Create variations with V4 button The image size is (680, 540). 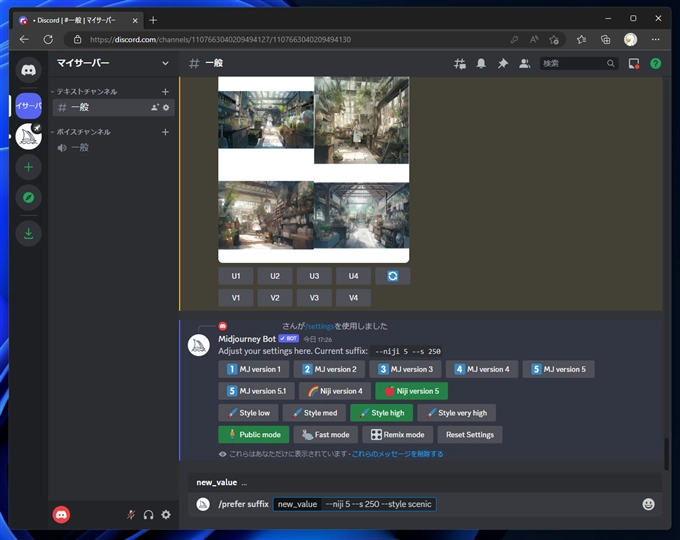click(x=353, y=298)
